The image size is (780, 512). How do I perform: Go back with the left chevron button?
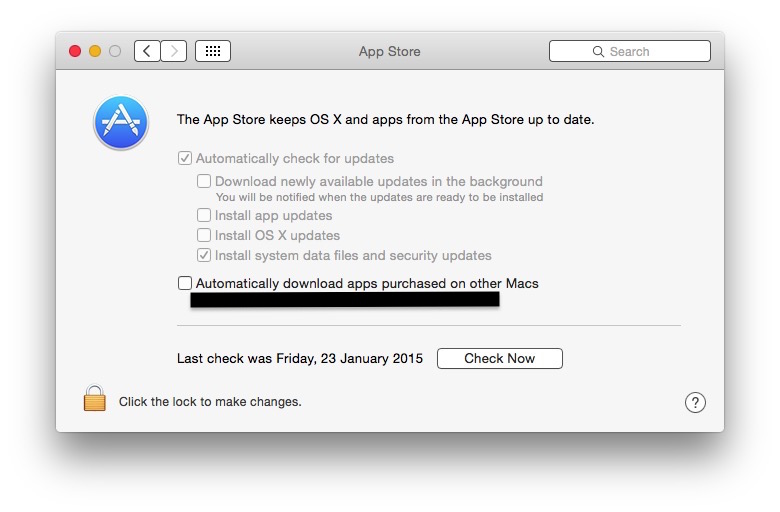pyautogui.click(x=147, y=51)
